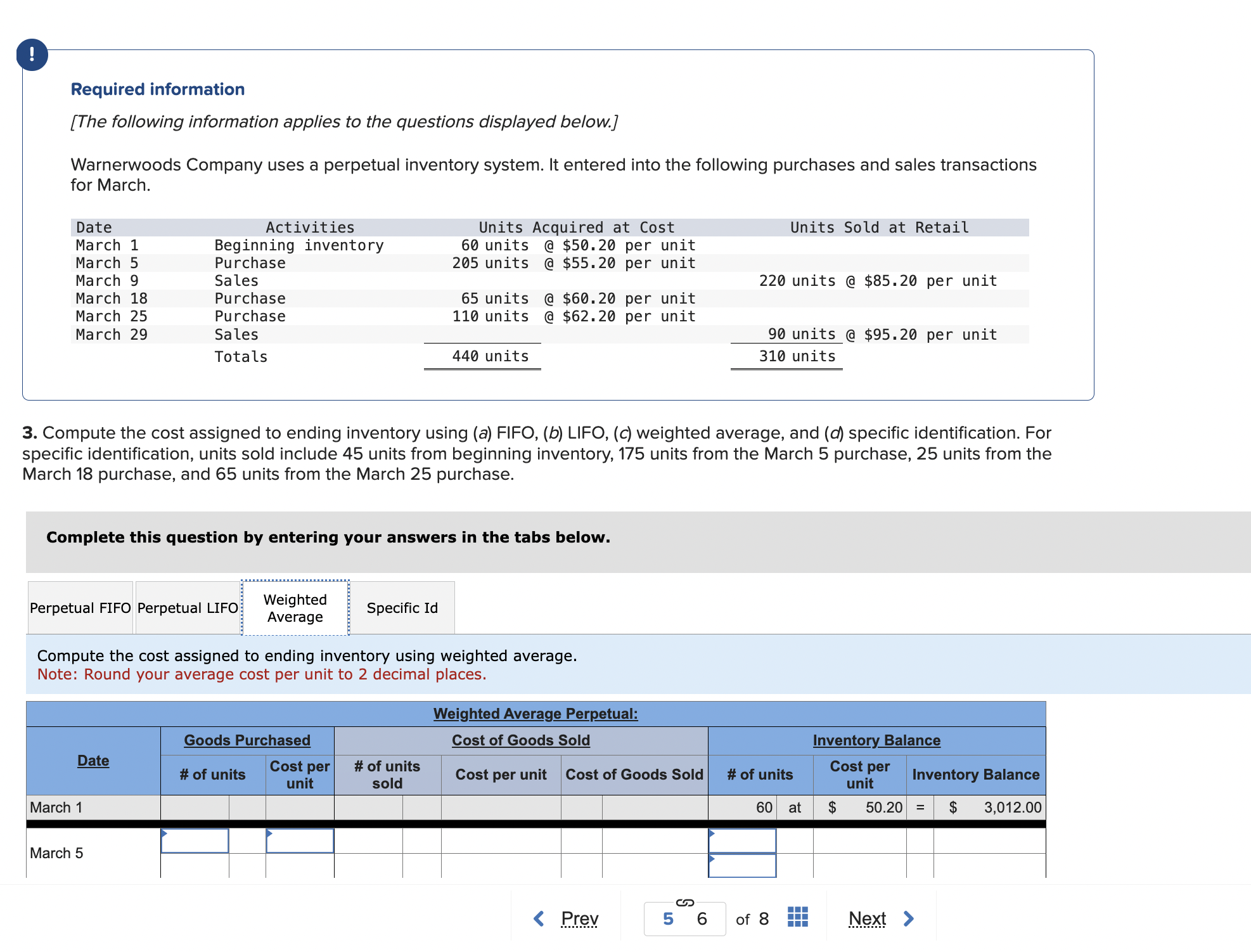Select the Weighted Average tab

pyautogui.click(x=295, y=607)
